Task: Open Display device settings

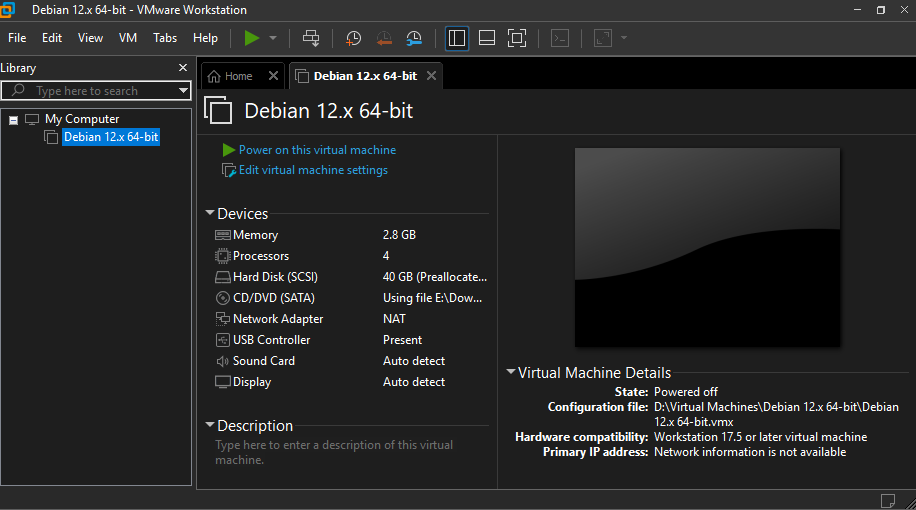Action: click(252, 382)
